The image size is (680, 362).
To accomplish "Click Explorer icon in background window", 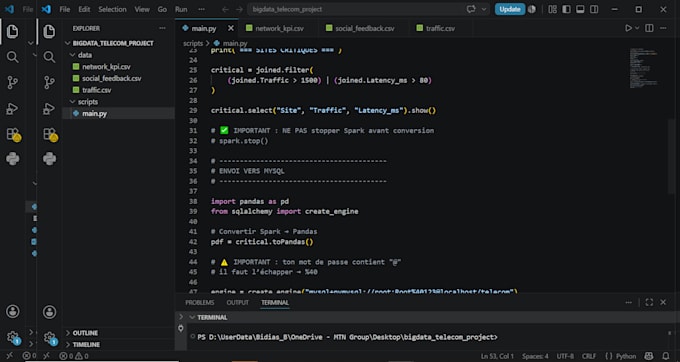I will click(x=12, y=31).
